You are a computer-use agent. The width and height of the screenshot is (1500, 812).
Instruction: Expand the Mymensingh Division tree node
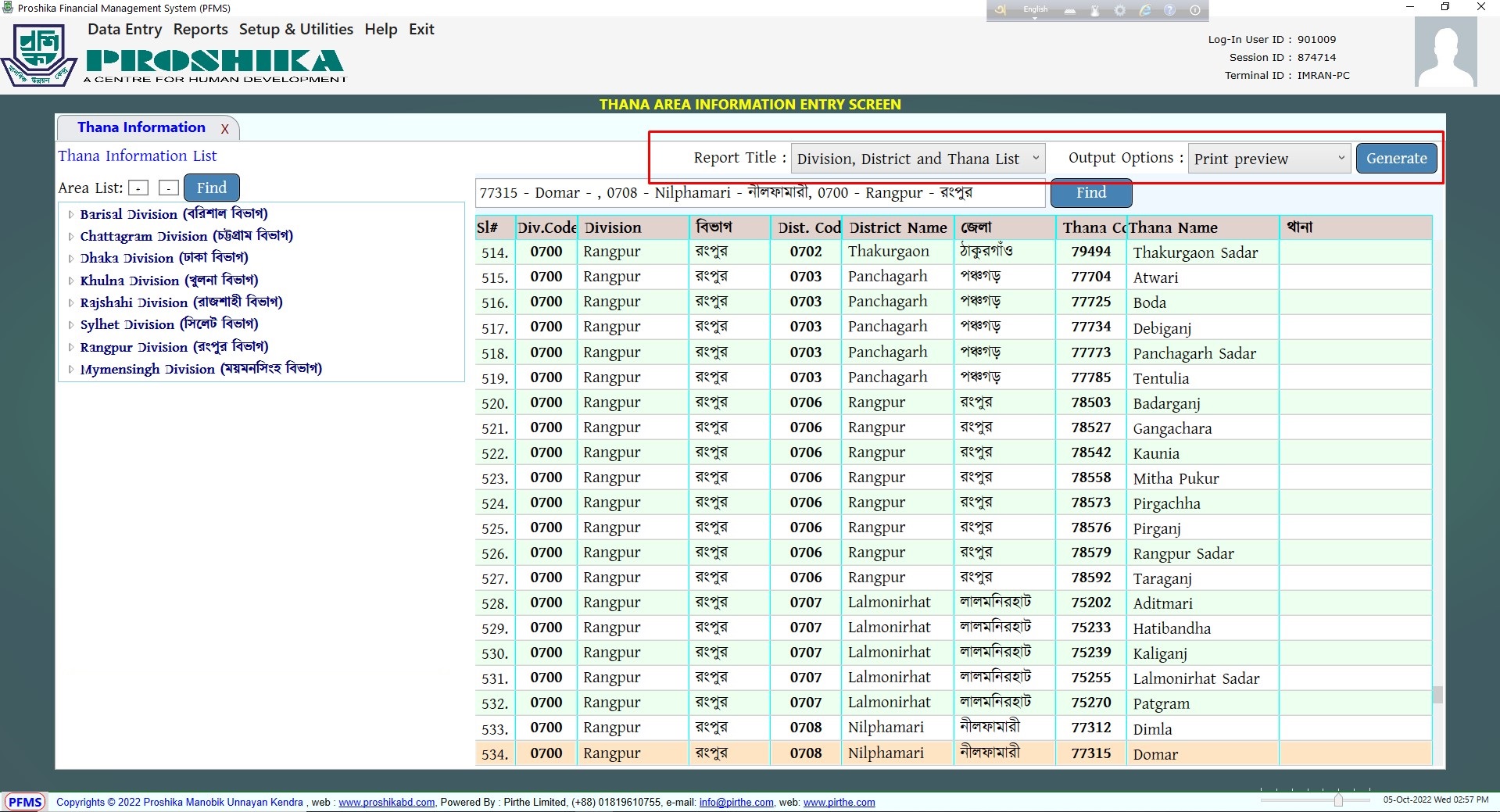coord(71,369)
